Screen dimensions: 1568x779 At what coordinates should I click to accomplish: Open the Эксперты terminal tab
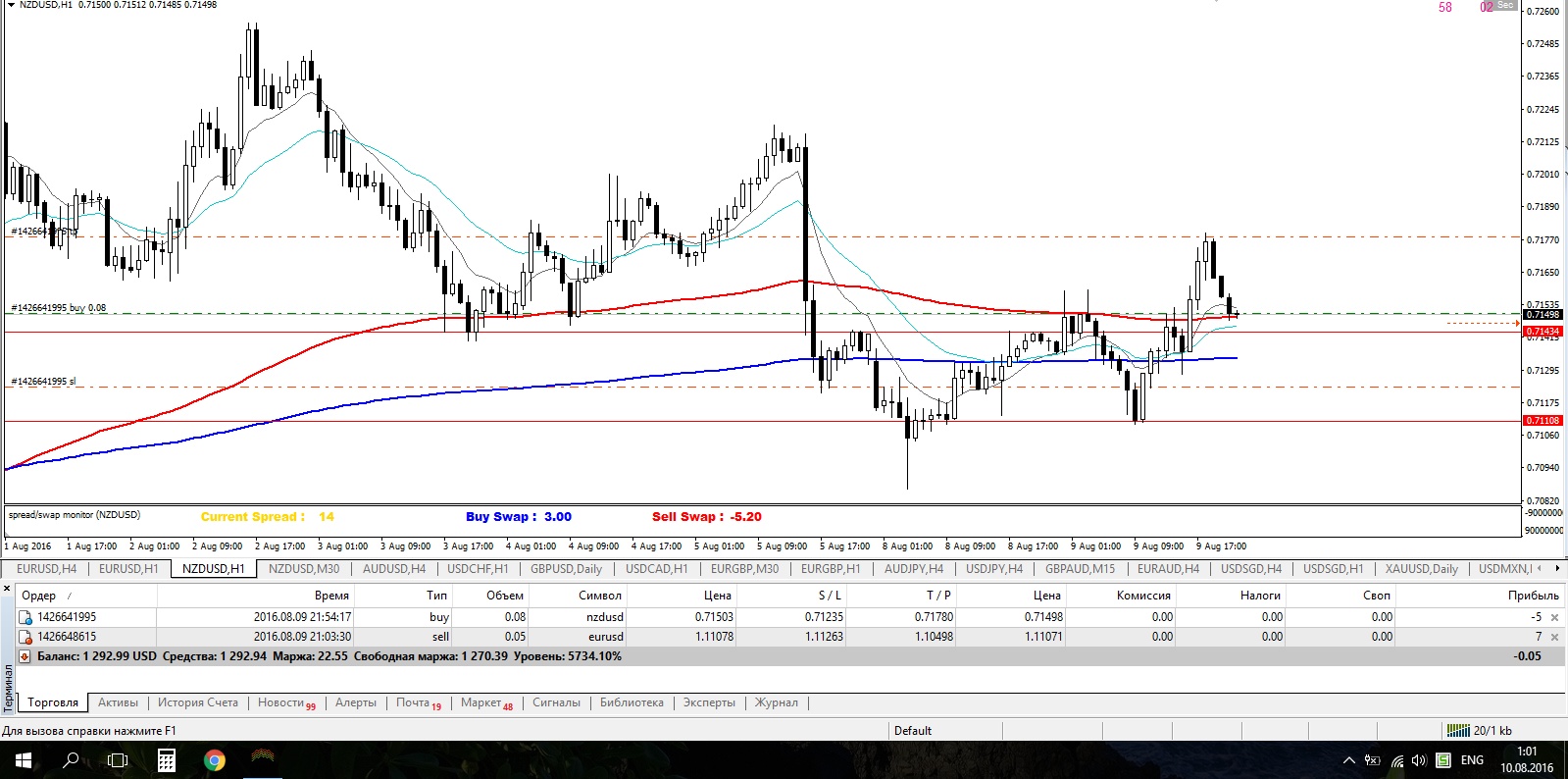click(x=709, y=702)
